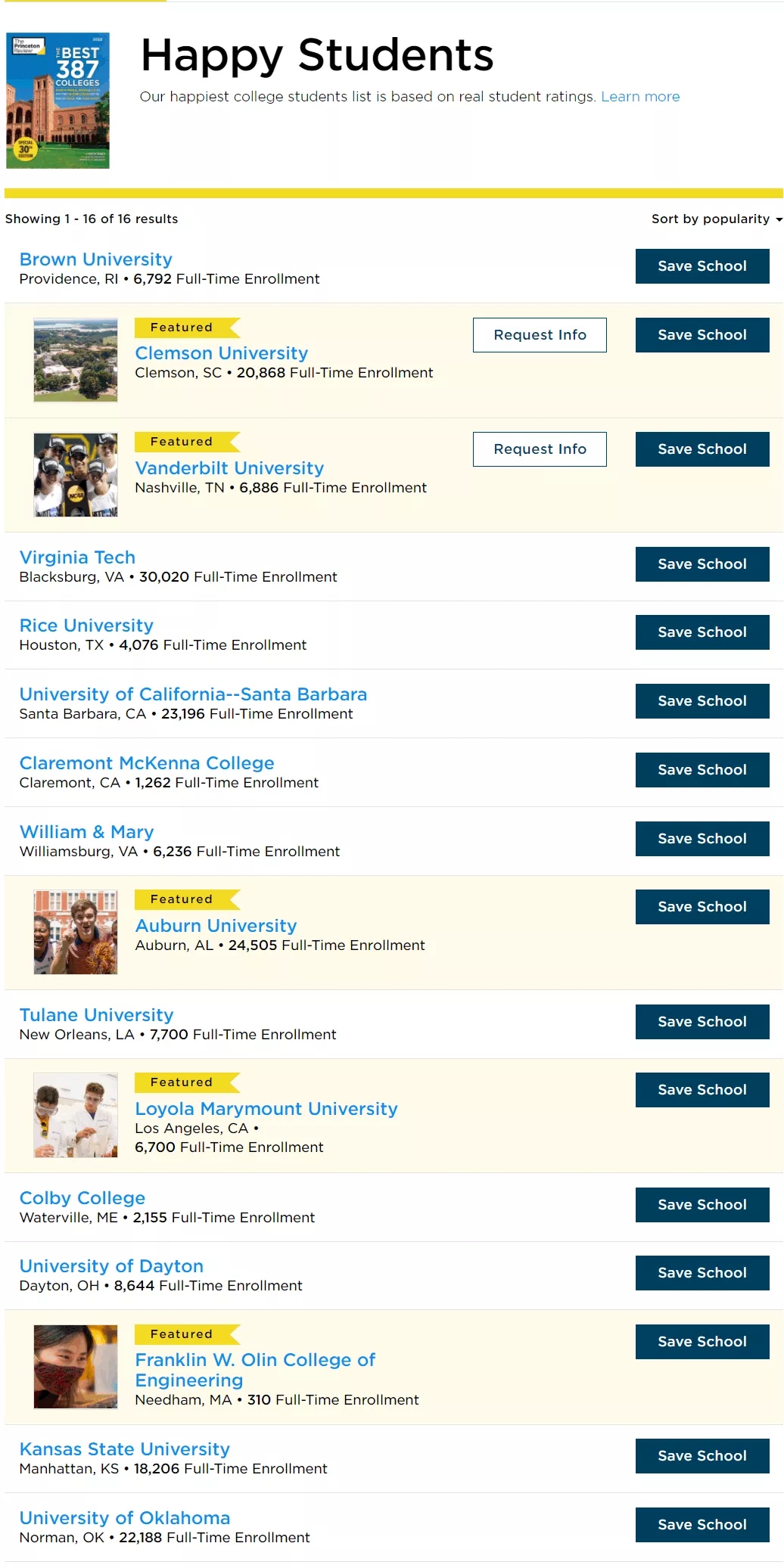Viewport: 784px width, 1568px height.
Task: Save University of Oklahoma
Action: point(702,1525)
